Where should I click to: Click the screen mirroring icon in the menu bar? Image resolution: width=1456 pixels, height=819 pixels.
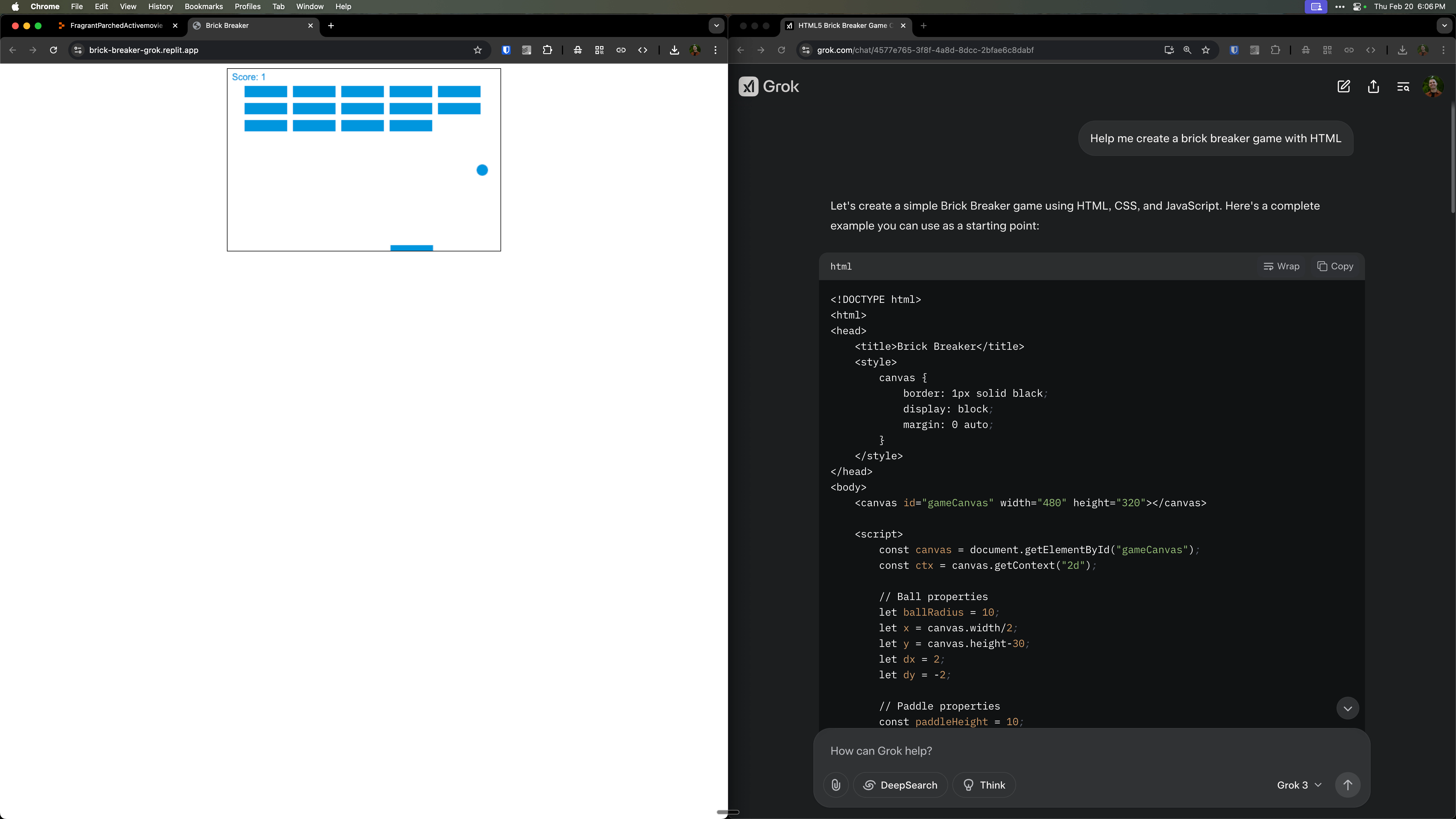pyautogui.click(x=1316, y=6)
